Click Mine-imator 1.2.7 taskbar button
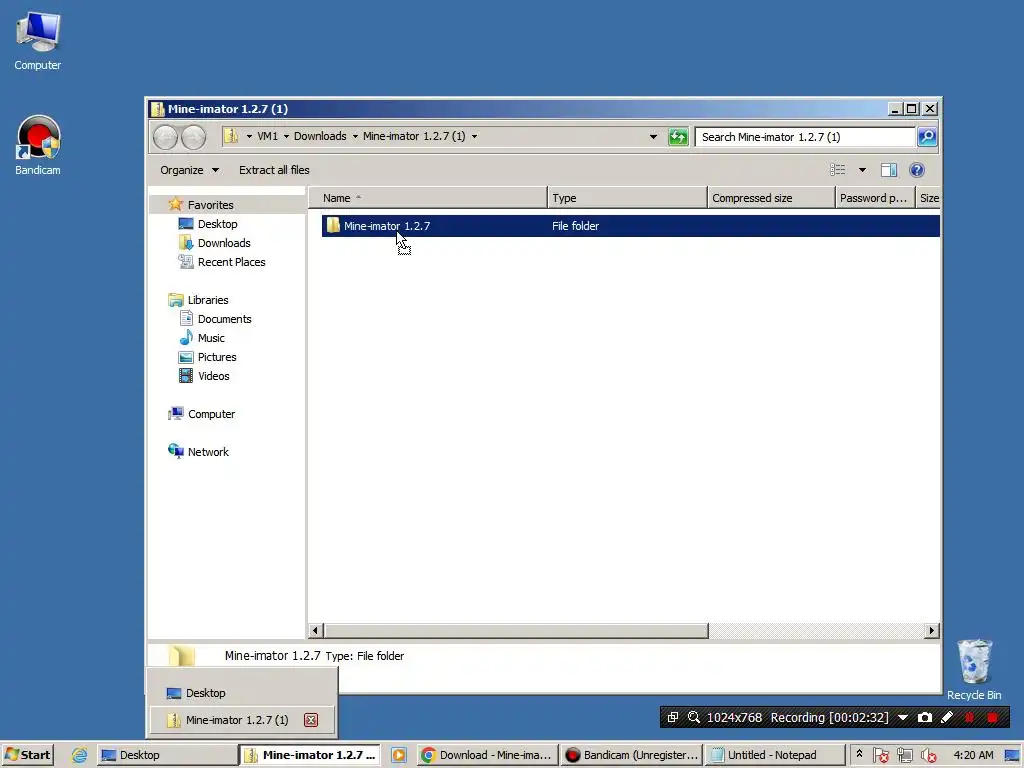This screenshot has width=1024, height=768. pyautogui.click(x=310, y=755)
